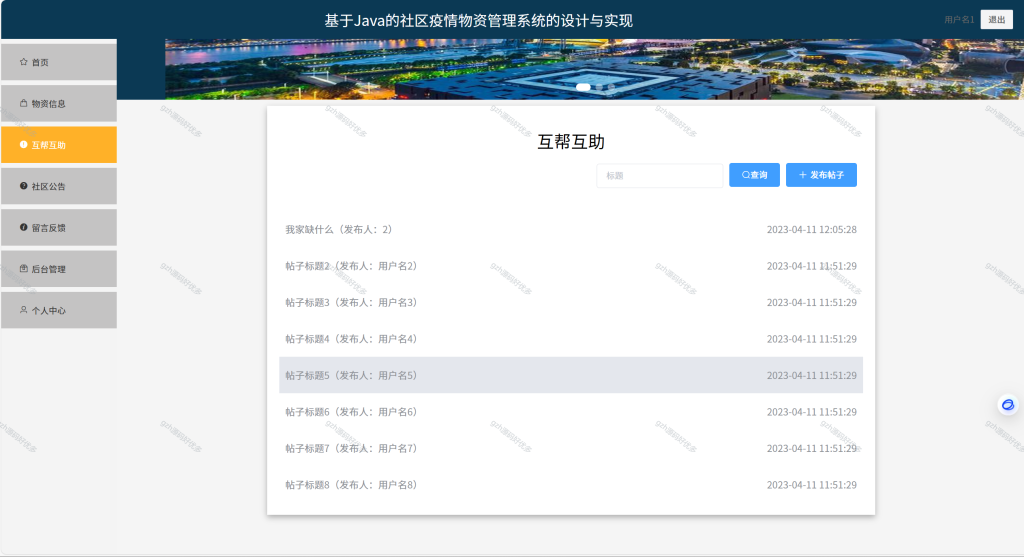Click the icon beside 后台管理
This screenshot has height=557, width=1024.
click(24, 268)
